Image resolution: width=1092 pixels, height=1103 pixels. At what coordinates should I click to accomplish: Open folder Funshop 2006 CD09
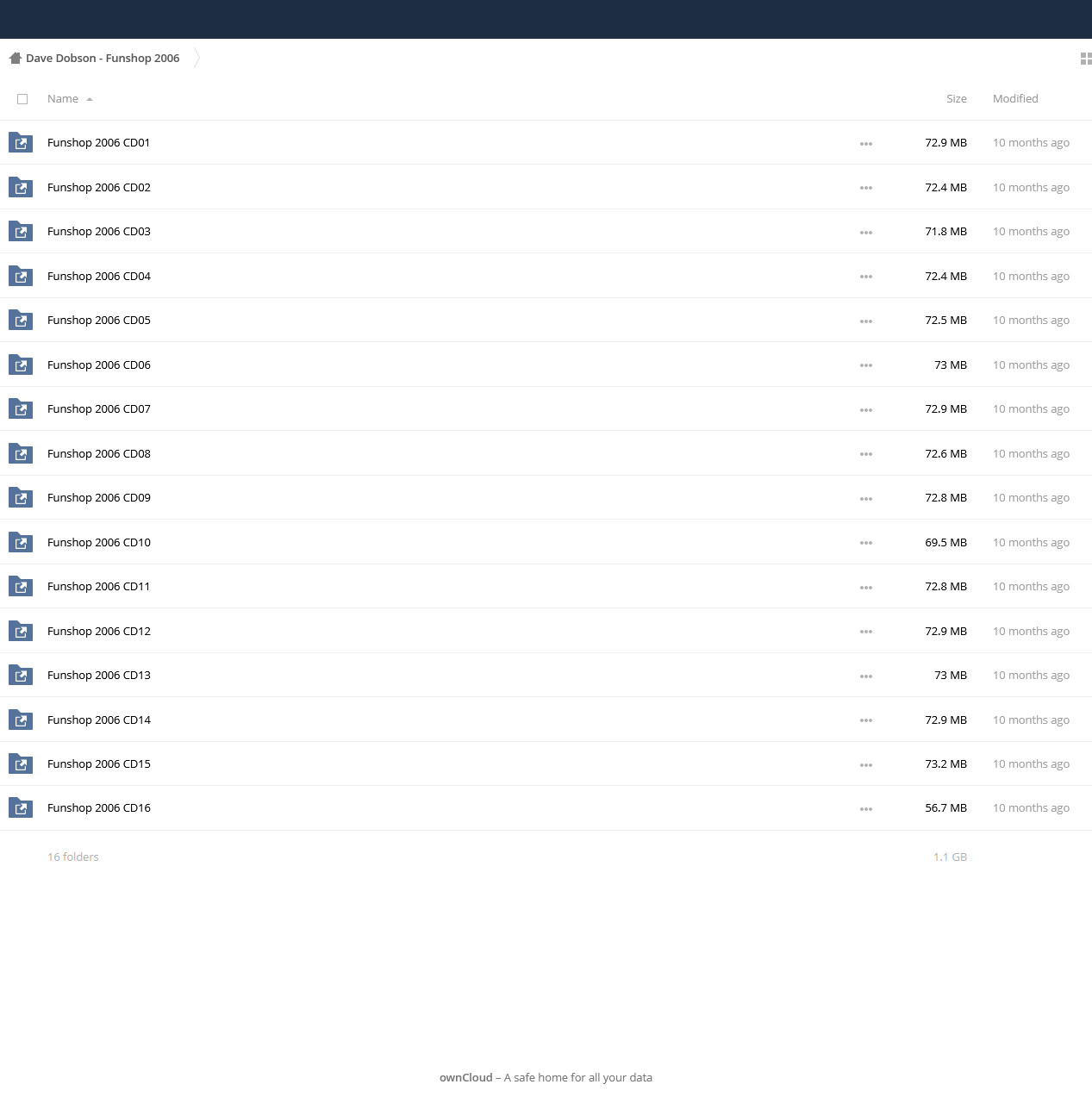[99, 498]
